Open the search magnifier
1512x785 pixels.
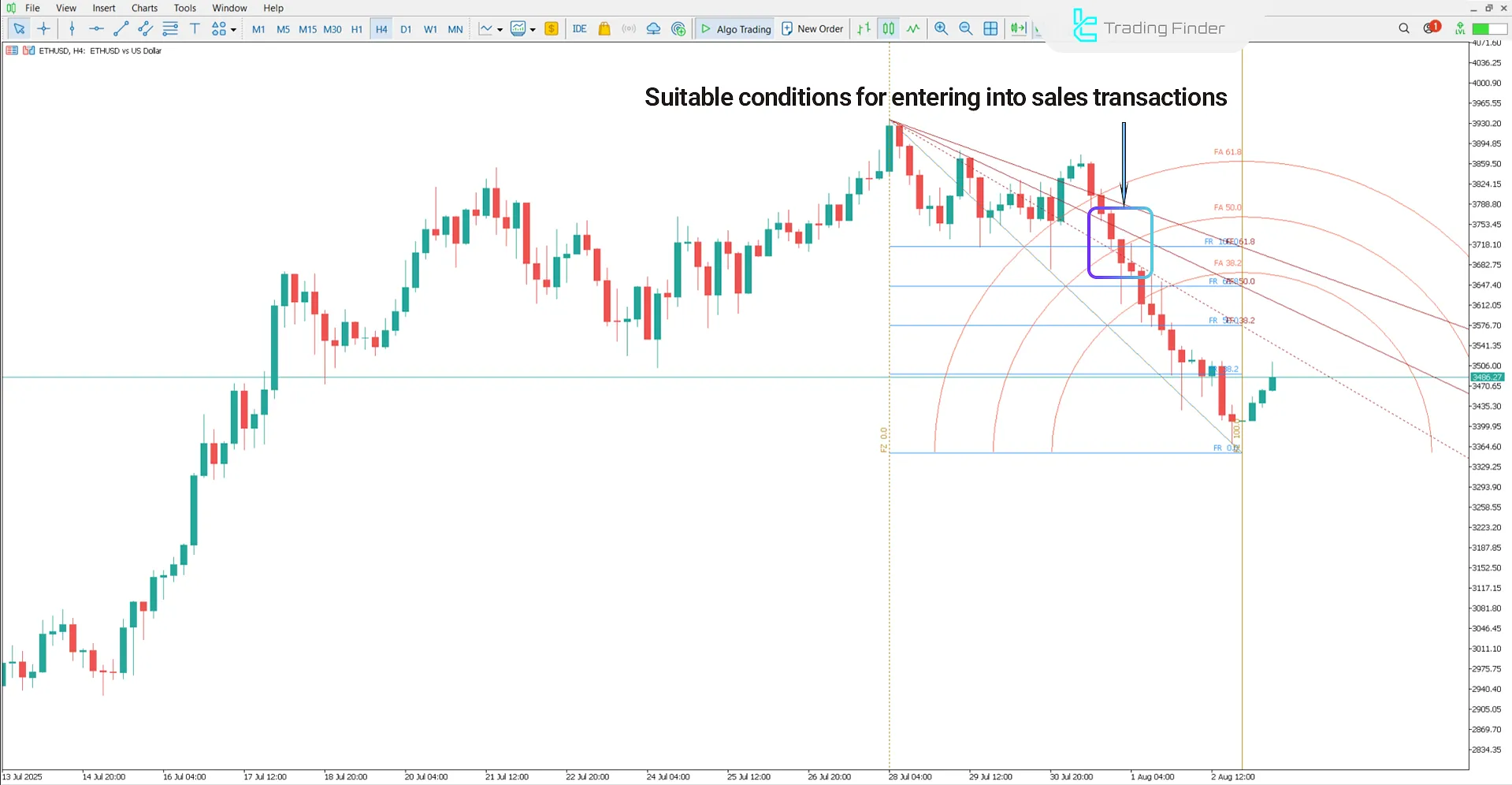(1404, 28)
